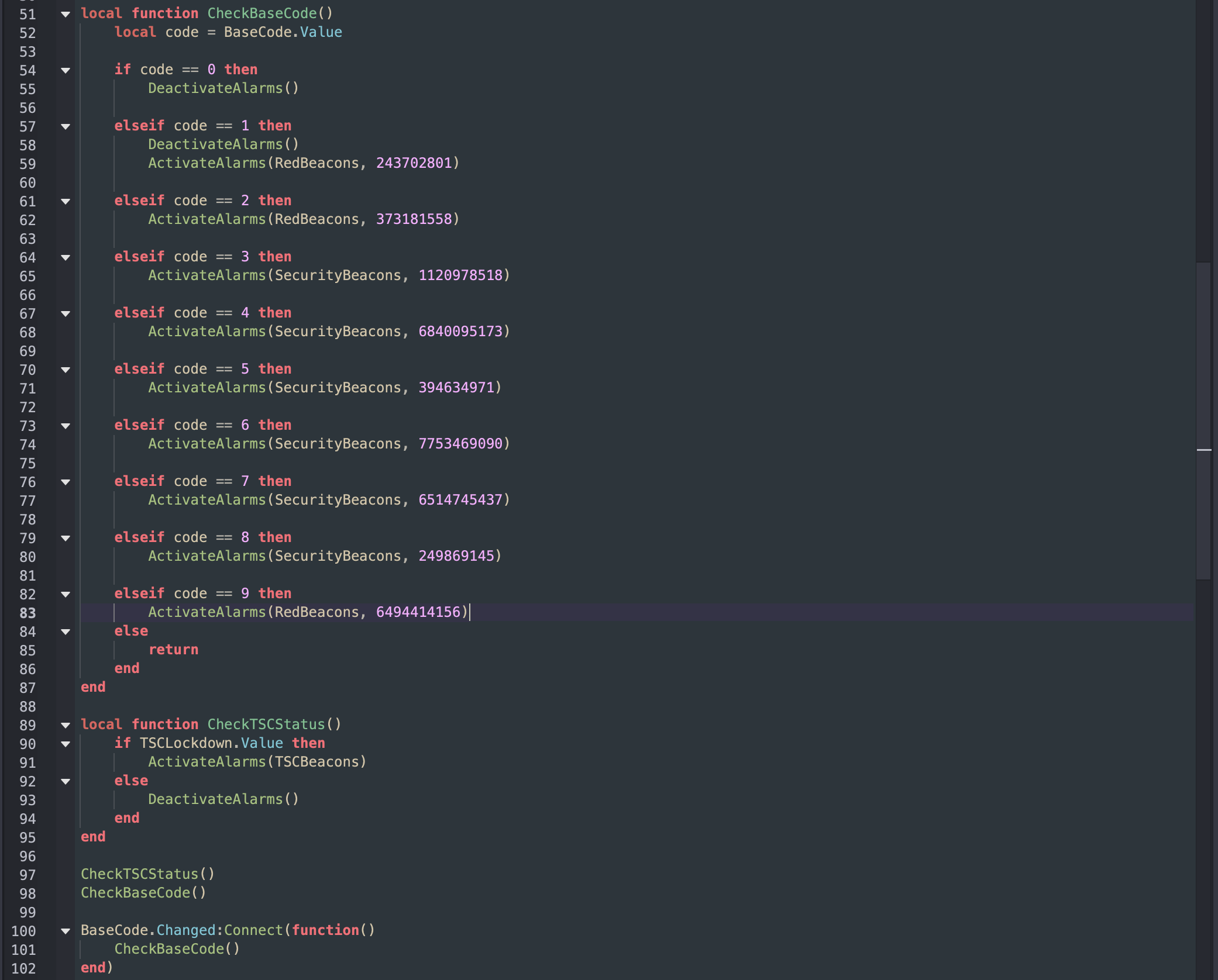This screenshot has width=1218, height=980.
Task: Click 'TSCBeacons' argument on line 91
Action: pyautogui.click(x=317, y=761)
